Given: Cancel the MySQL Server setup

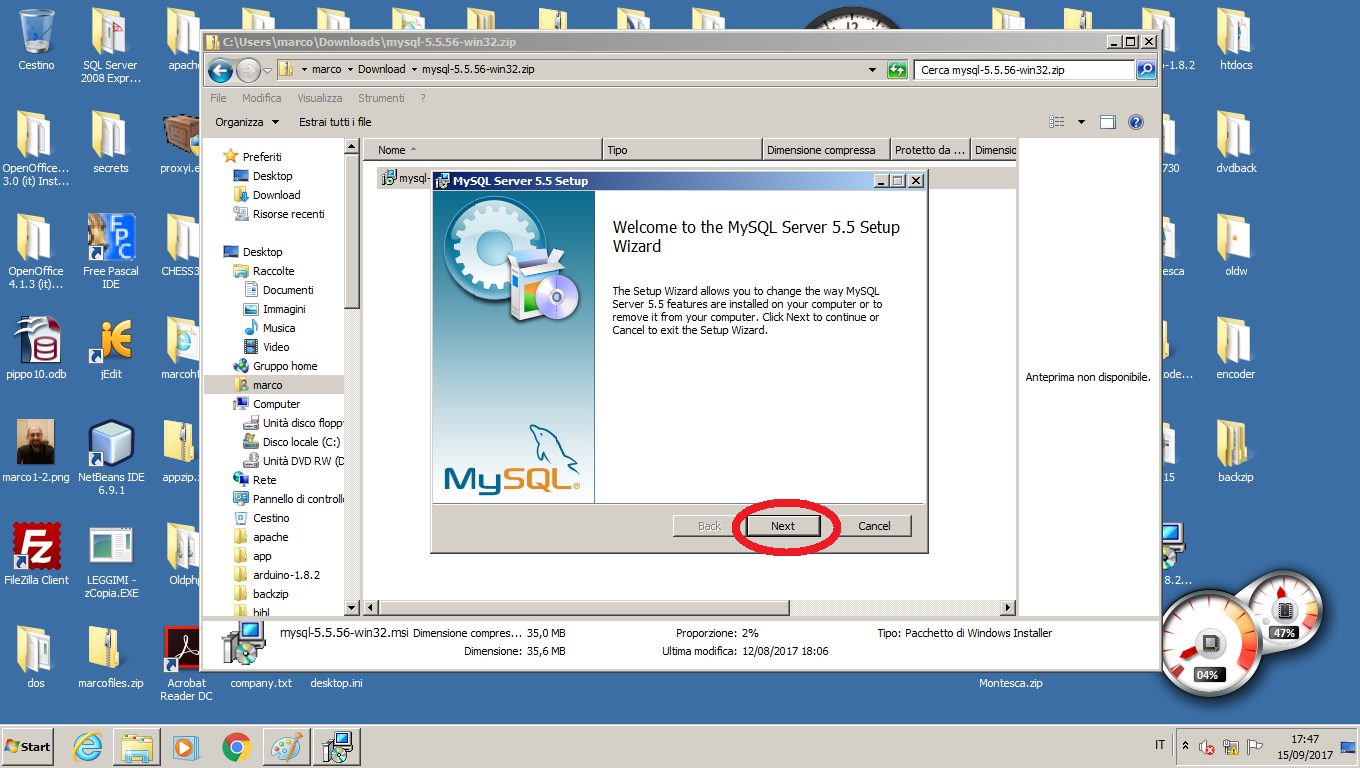Looking at the screenshot, I should (873, 526).
